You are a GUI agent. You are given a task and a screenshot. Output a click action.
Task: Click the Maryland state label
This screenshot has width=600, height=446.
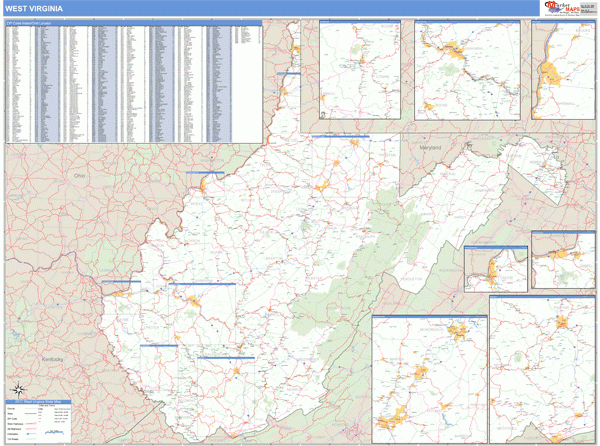click(x=430, y=147)
